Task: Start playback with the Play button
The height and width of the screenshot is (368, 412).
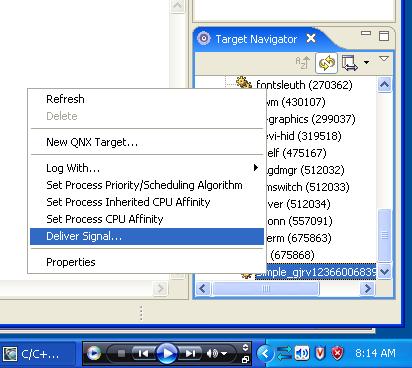Action: pyautogui.click(x=167, y=353)
